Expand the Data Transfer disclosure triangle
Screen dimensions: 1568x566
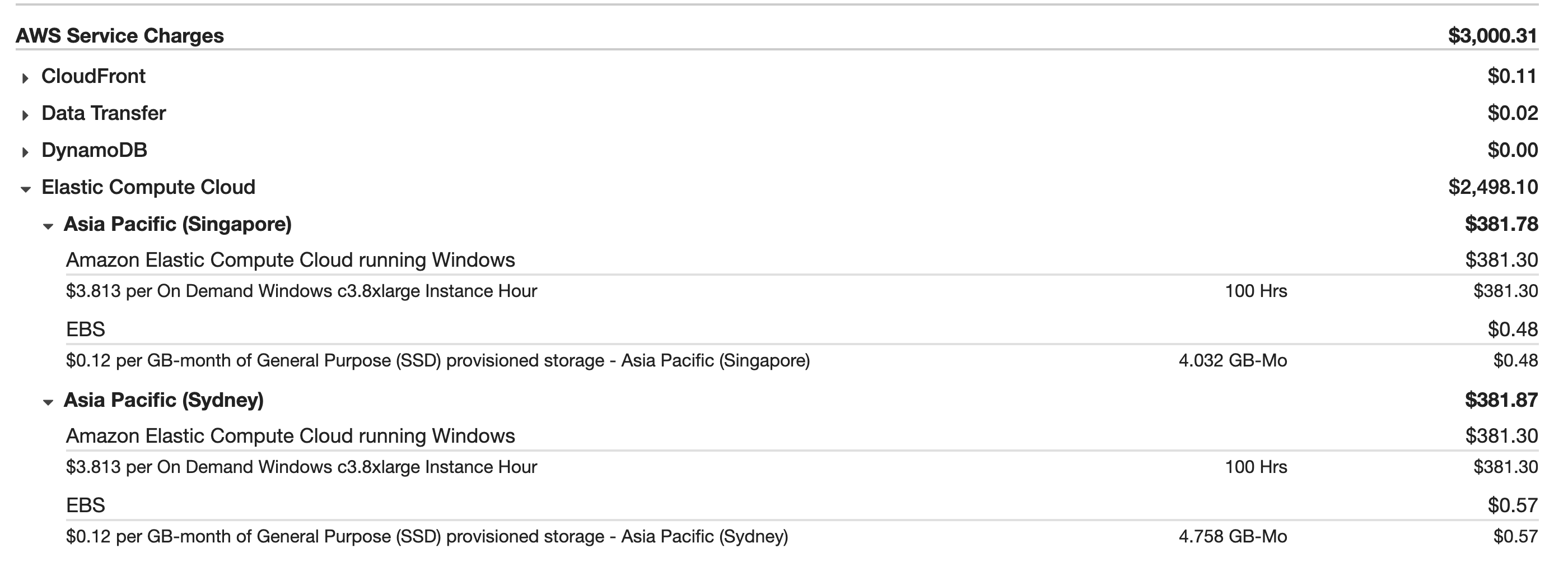(x=25, y=115)
